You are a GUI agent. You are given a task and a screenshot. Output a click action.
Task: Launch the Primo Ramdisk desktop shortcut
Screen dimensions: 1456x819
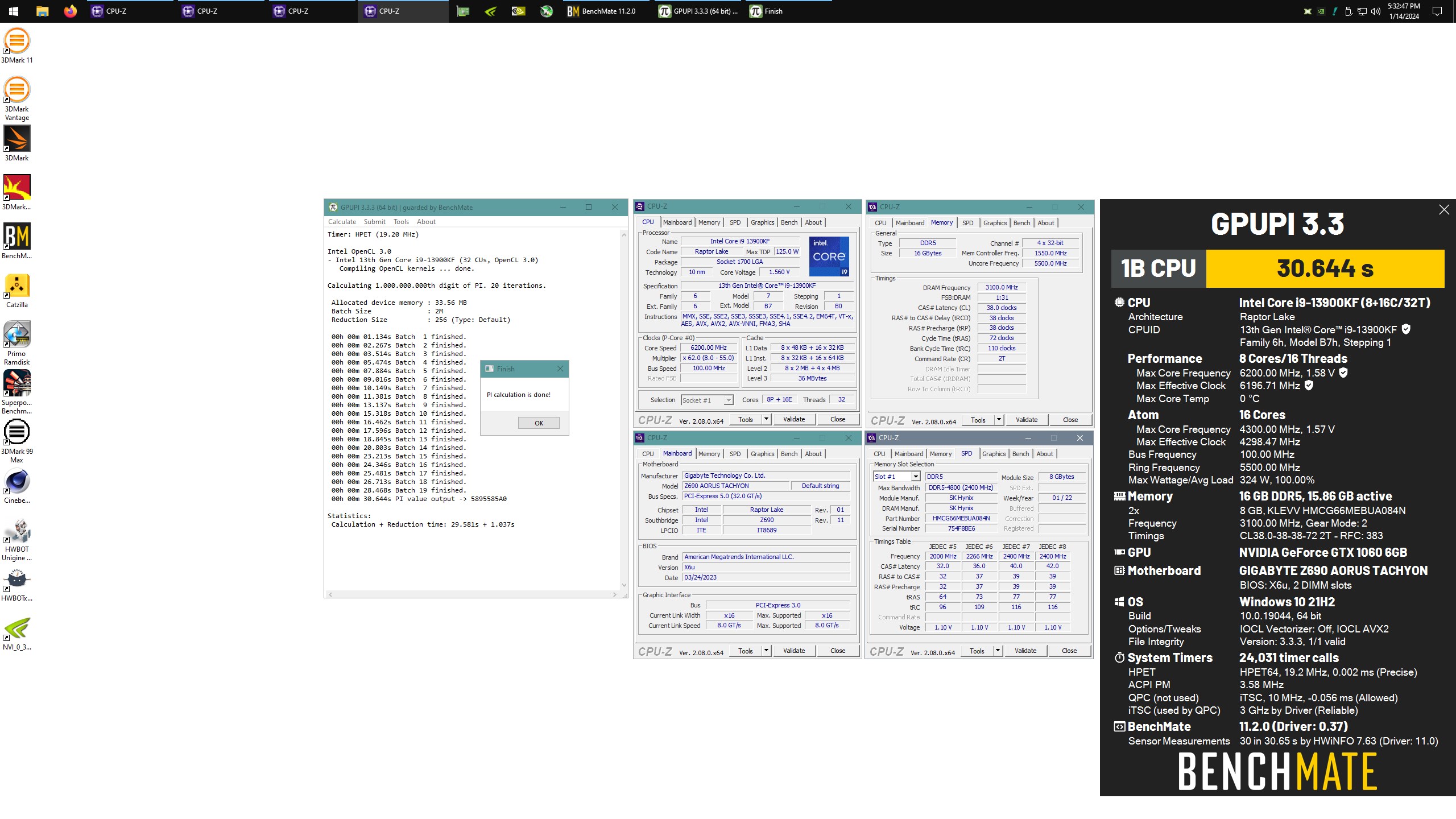click(17, 343)
